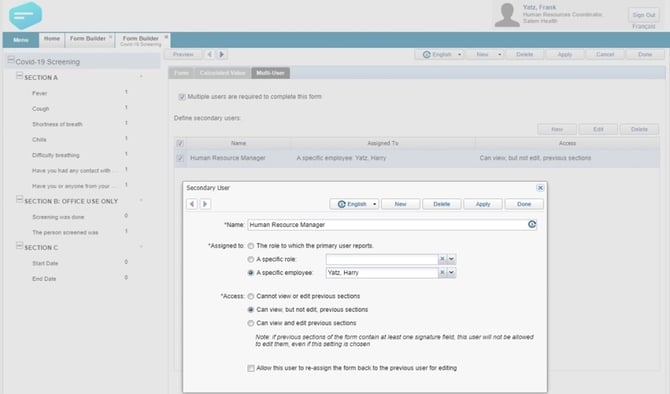Toggle select-all checkbox in table header
The height and width of the screenshot is (394, 670).
pos(180,144)
